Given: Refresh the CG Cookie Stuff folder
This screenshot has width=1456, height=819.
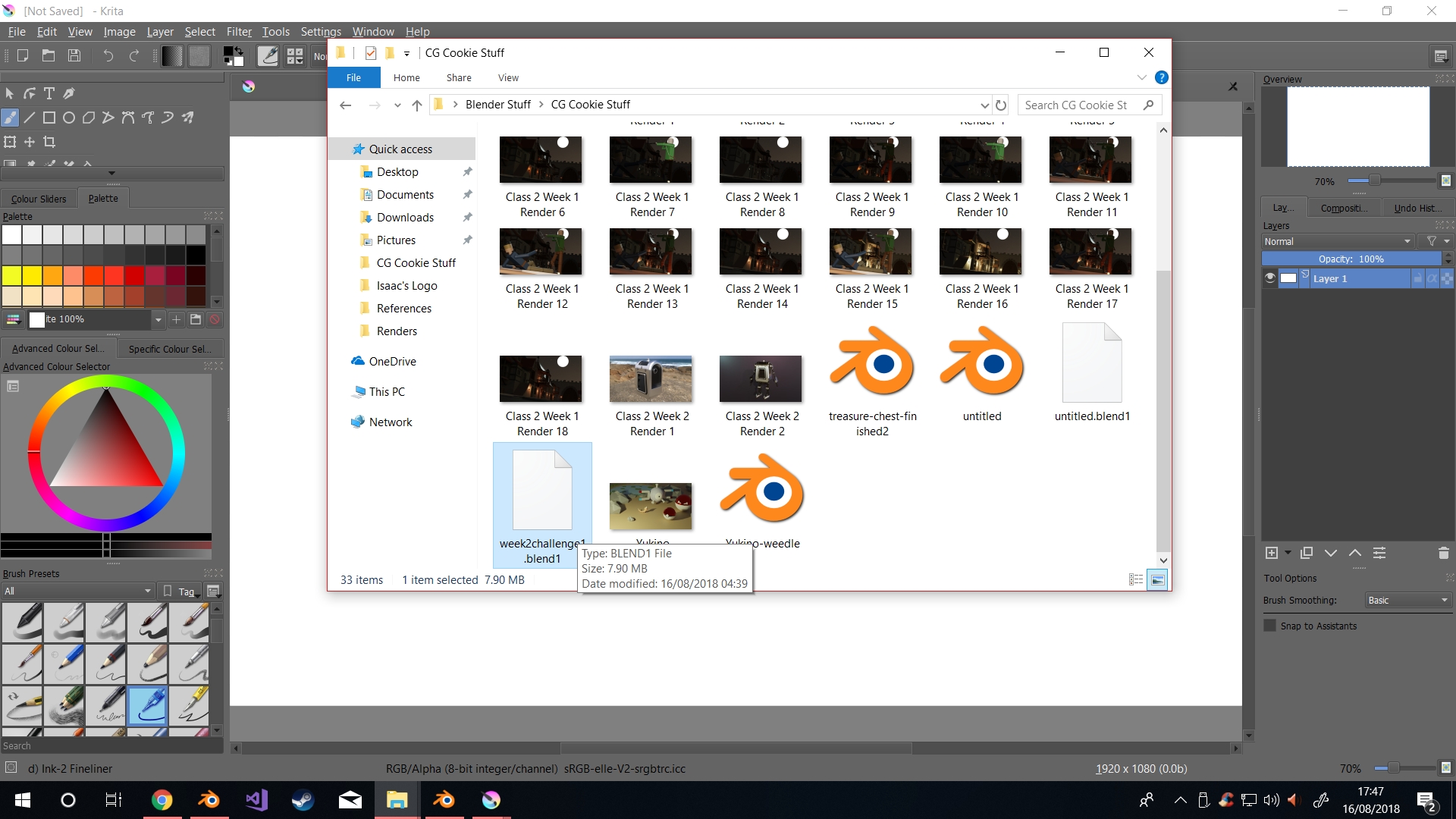Looking at the screenshot, I should pos(1001,105).
